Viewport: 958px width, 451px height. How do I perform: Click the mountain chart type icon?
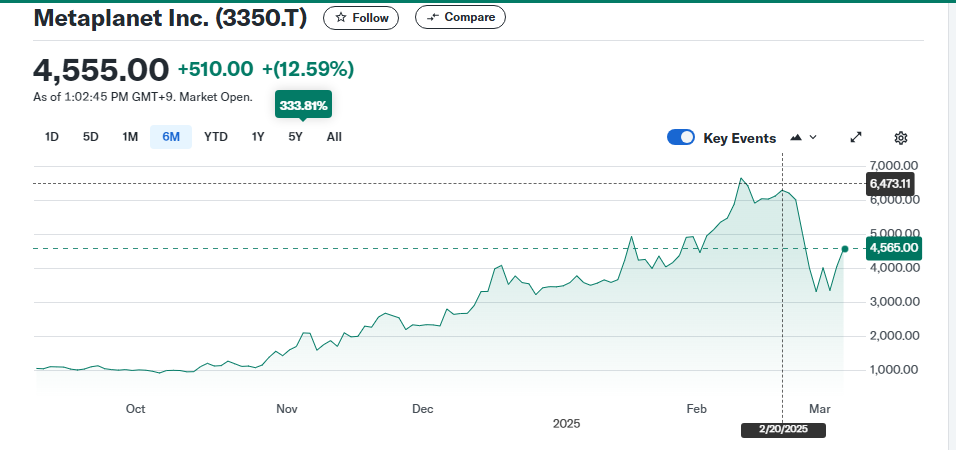[796, 138]
